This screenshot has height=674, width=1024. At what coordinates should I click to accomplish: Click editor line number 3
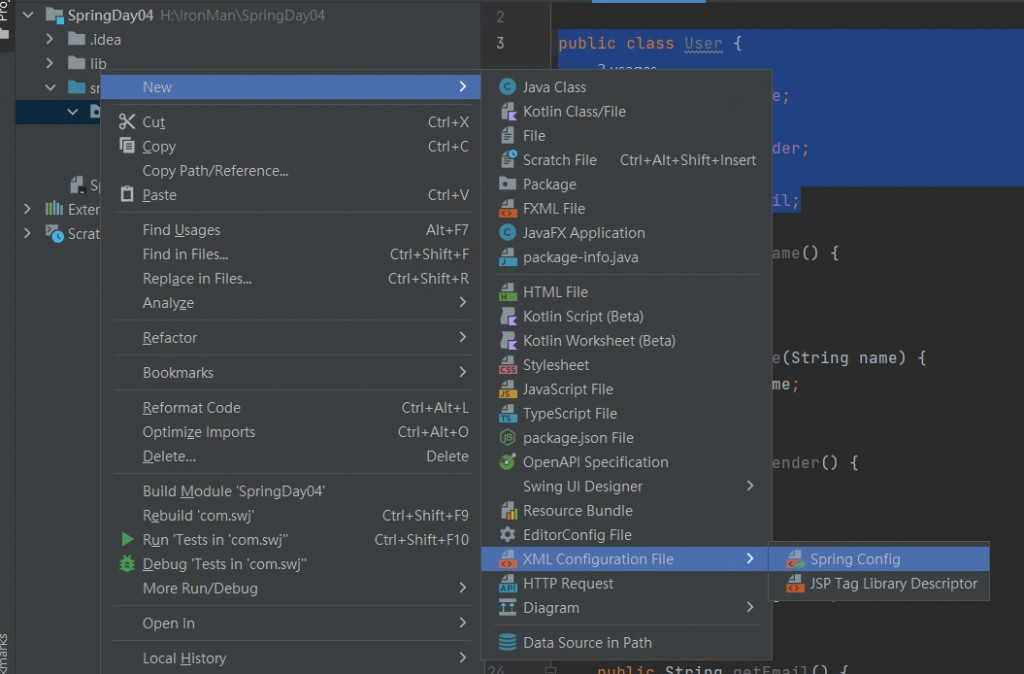coord(500,43)
